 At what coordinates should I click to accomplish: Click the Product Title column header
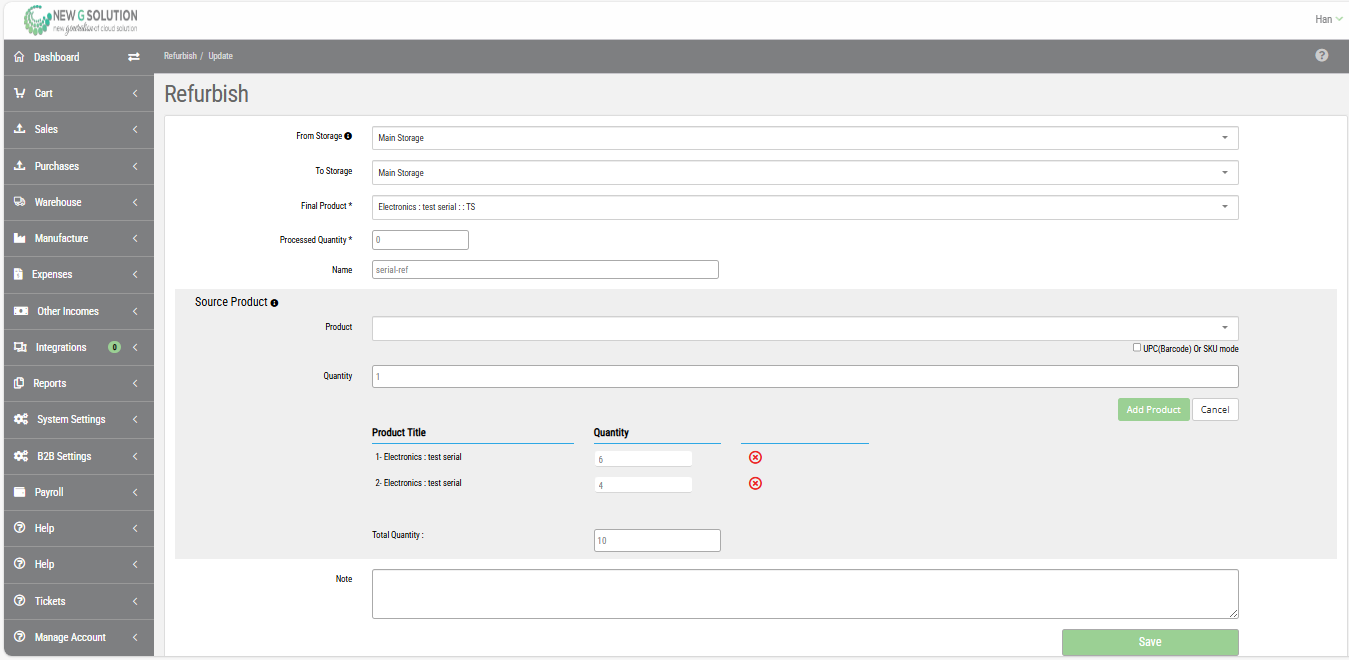tap(399, 433)
